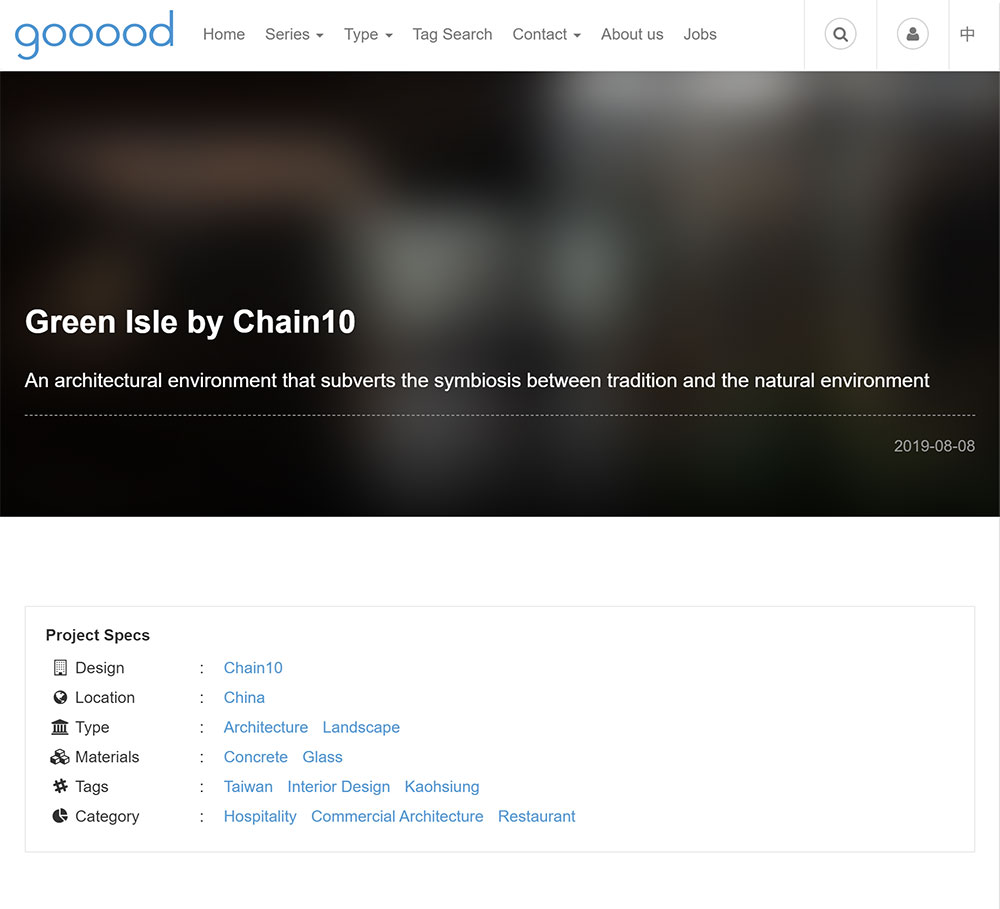
Task: Open Tag Search page
Action: [x=452, y=34]
